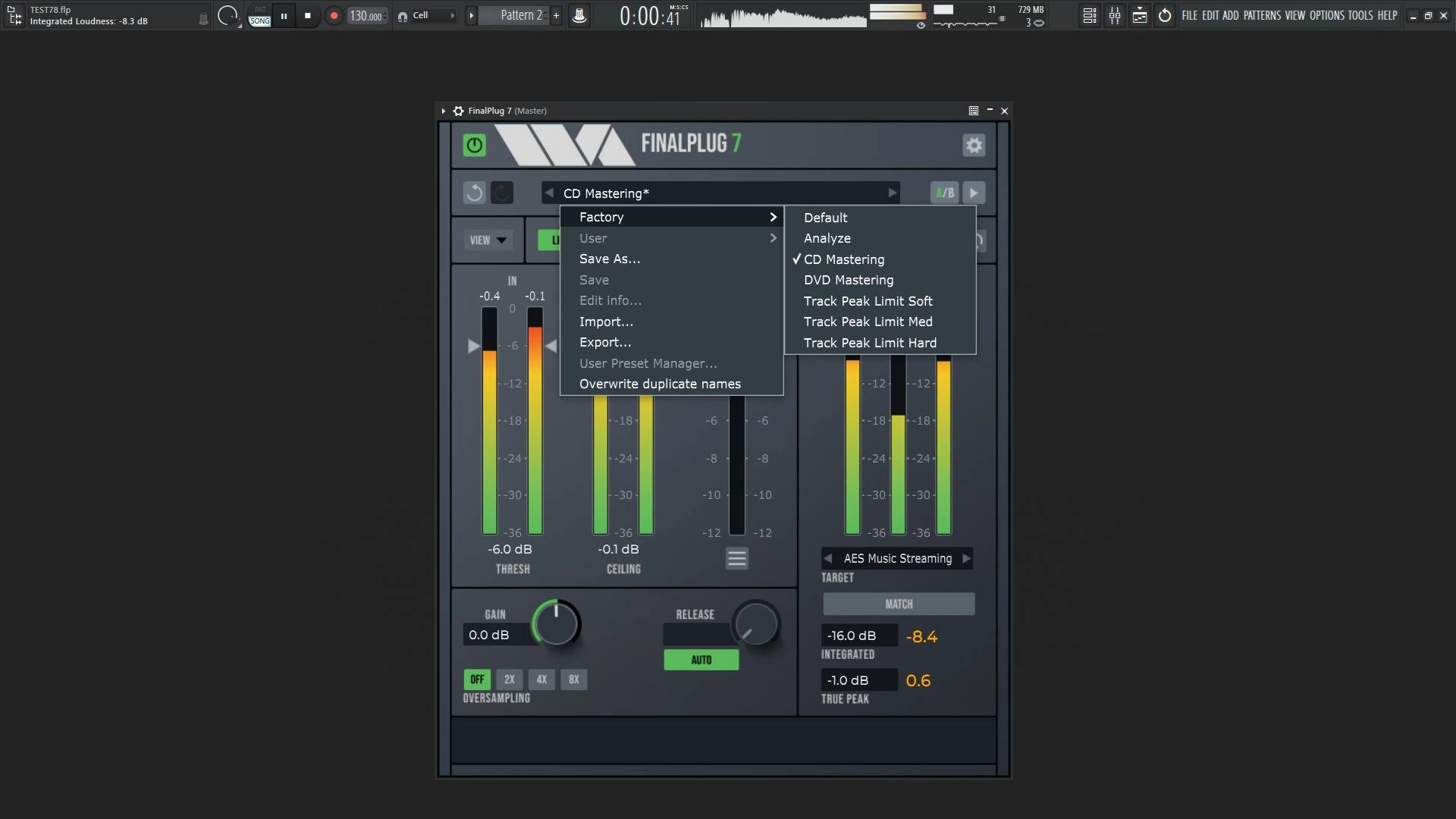Choose Save As... from preset menu
The image size is (1456, 819).
coord(672,259)
